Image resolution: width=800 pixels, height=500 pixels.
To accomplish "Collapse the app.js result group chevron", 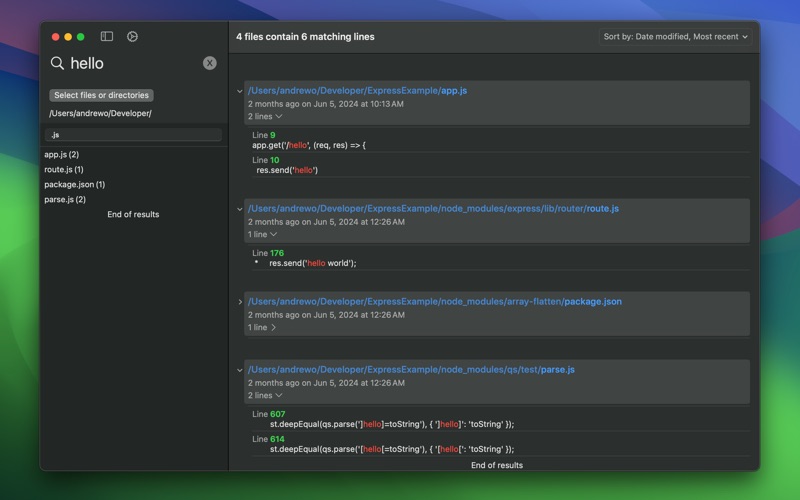I will pos(239,91).
